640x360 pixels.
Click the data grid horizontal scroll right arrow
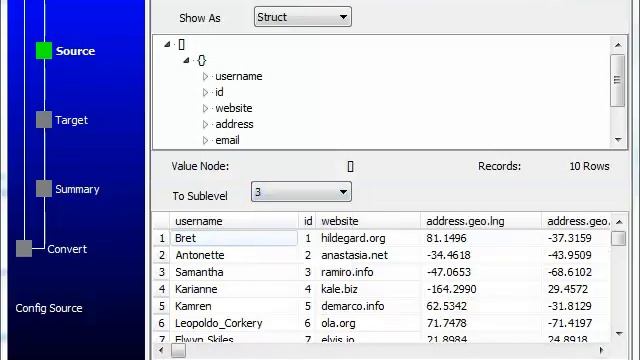pos(602,350)
